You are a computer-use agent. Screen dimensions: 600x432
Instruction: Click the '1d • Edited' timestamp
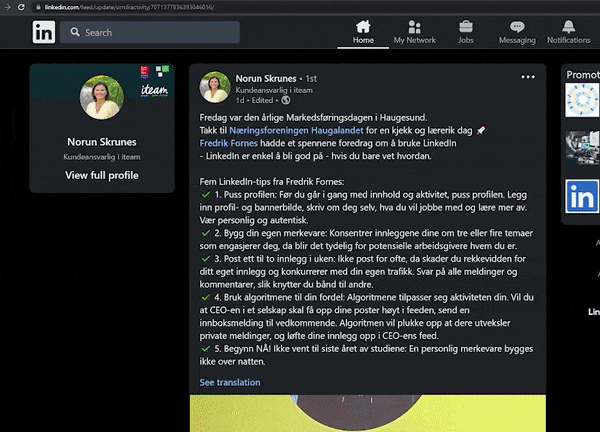[255, 100]
